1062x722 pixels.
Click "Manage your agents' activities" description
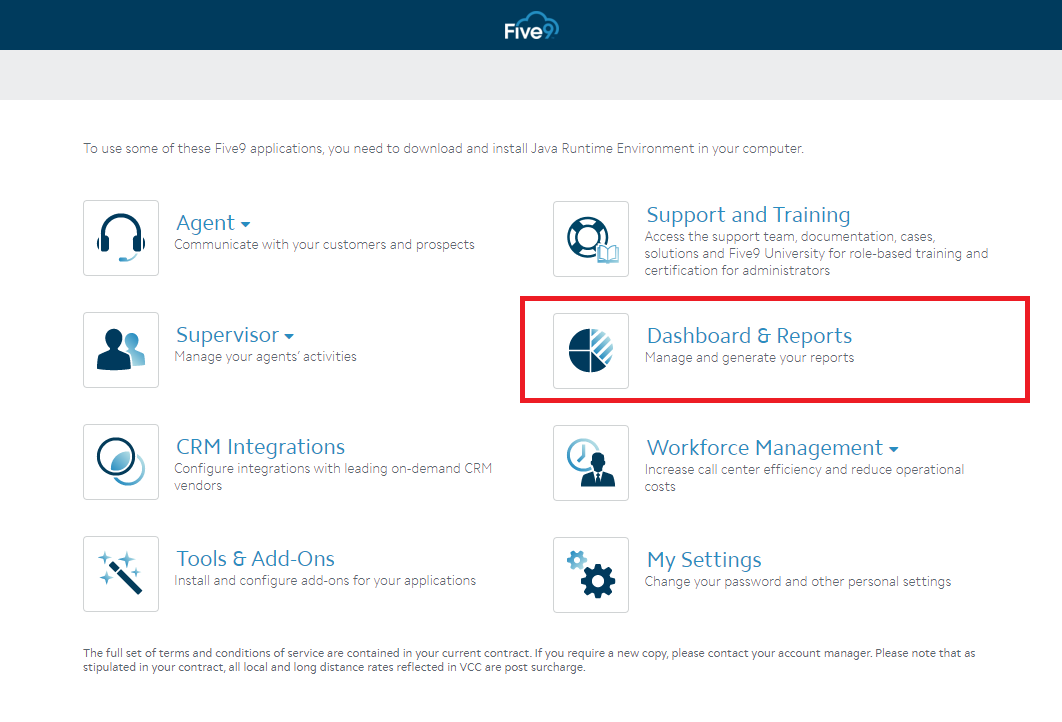[x=265, y=356]
